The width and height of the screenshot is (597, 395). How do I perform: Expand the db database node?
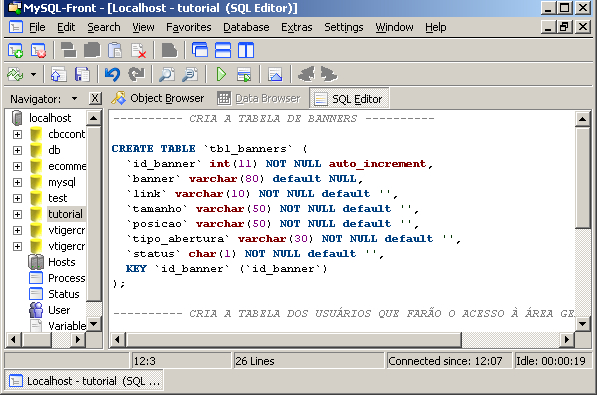tap(17, 150)
